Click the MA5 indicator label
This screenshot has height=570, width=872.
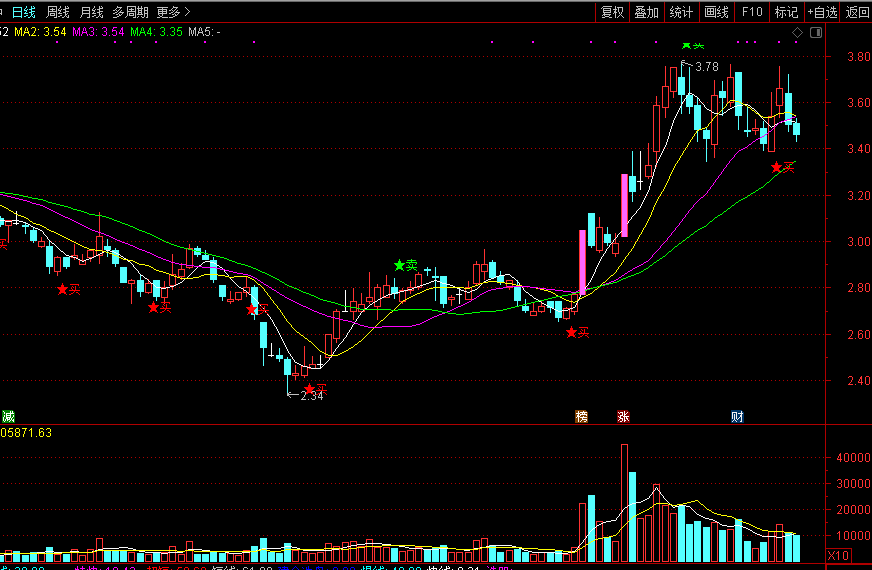[x=204, y=32]
